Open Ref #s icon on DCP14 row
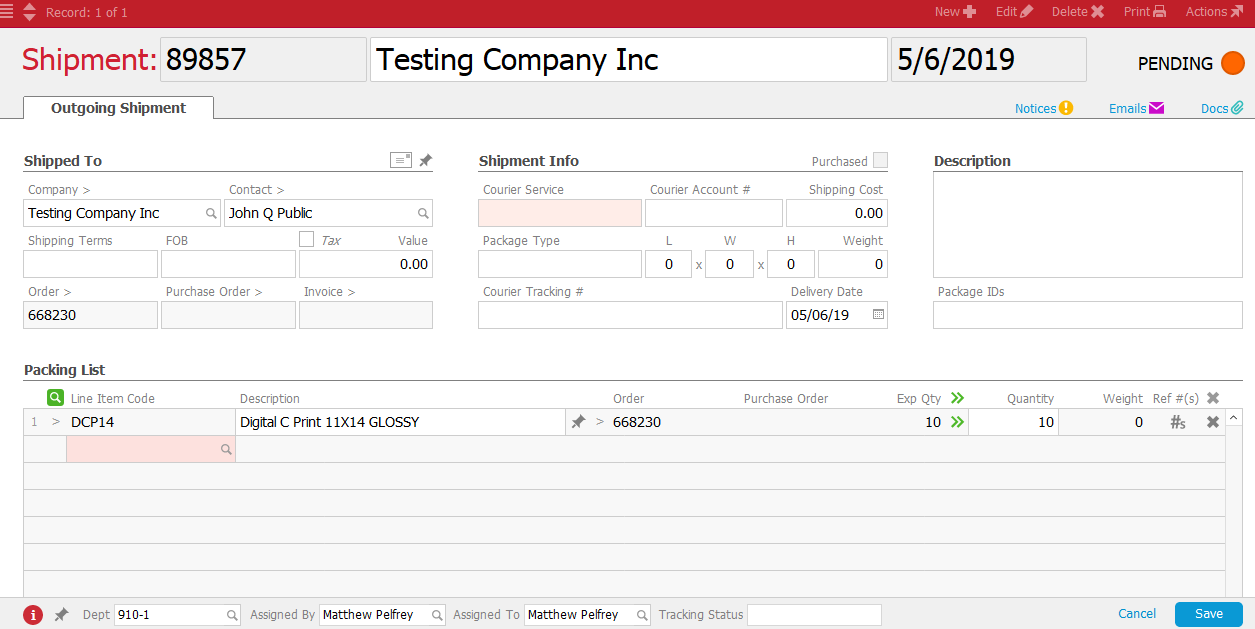 pos(1178,422)
